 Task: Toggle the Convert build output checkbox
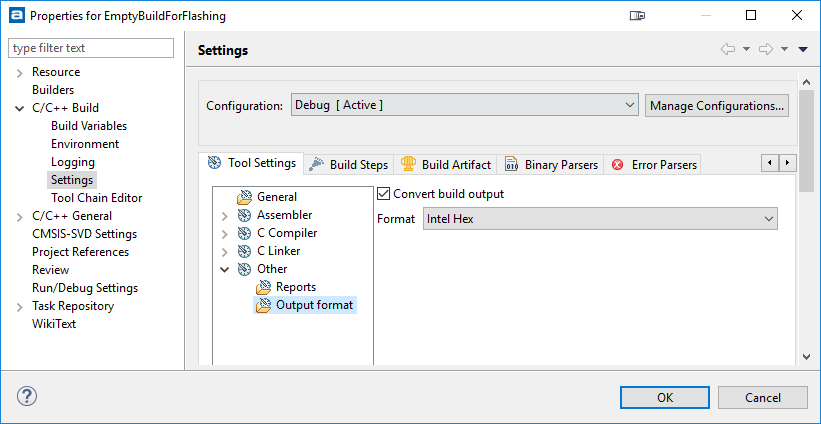(x=384, y=194)
